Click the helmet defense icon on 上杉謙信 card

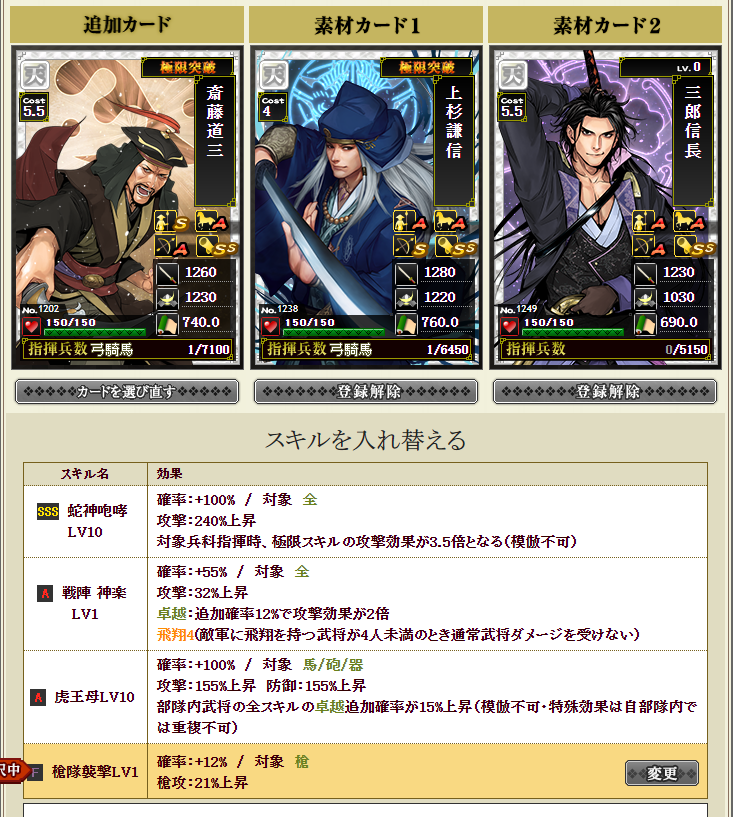pos(406,298)
